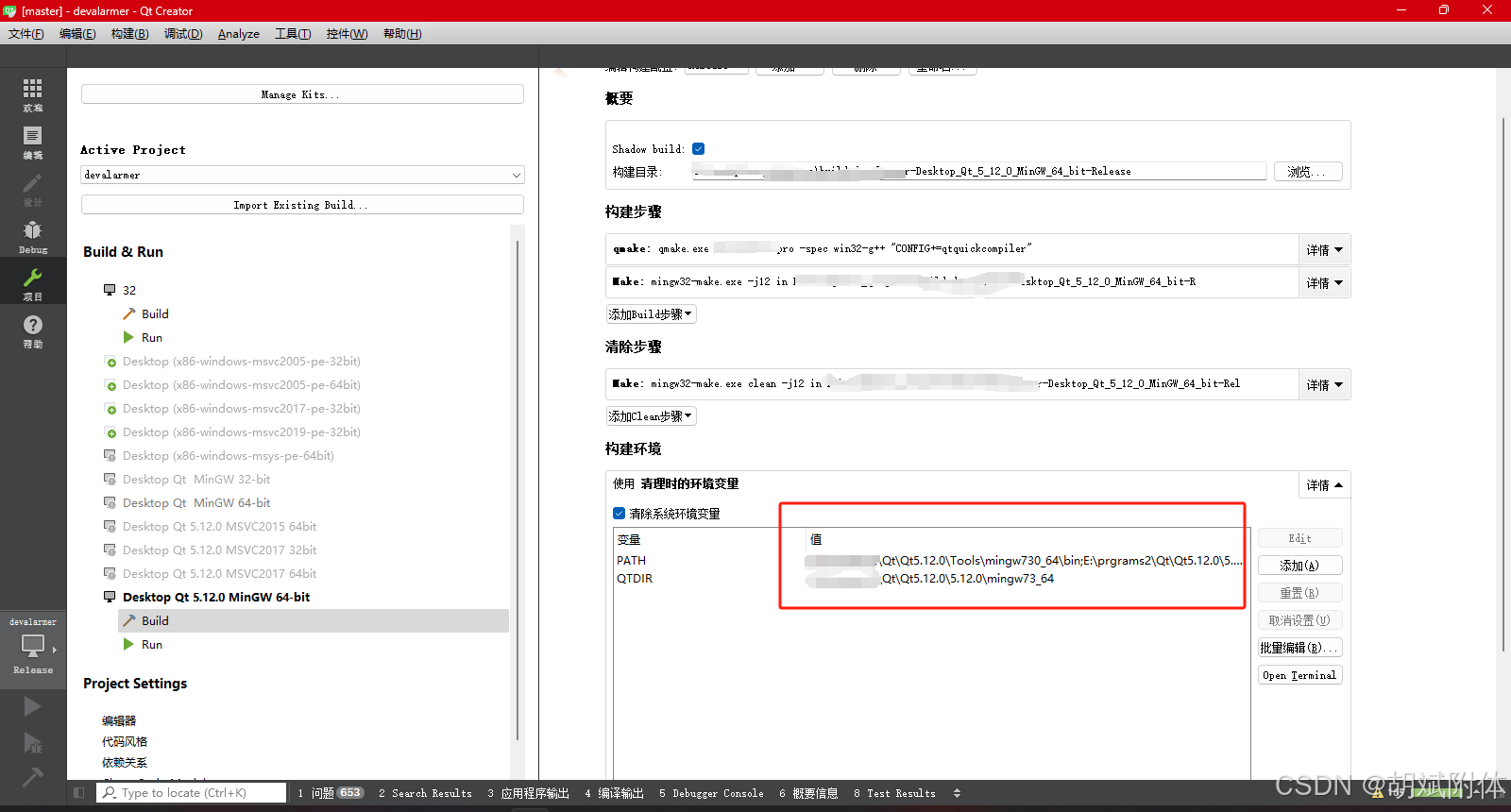Viewport: 1511px width, 812px height.
Task: Click the Start Debugging button in sidebar
Action: tap(32, 742)
